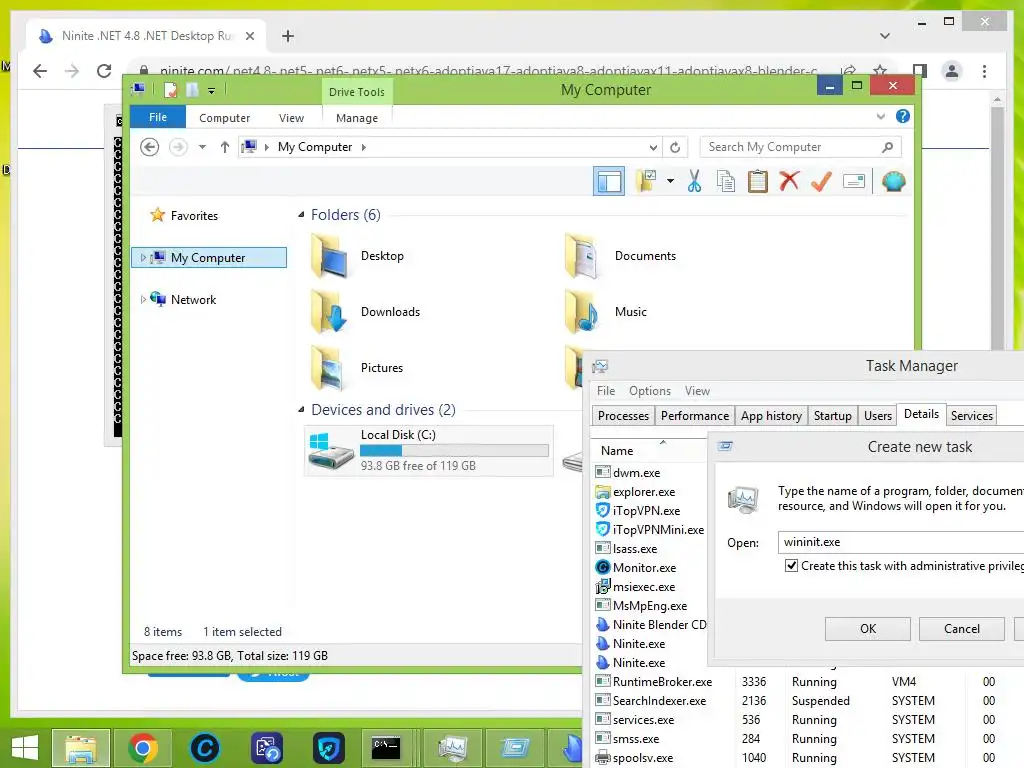Switch to Task Manager Startup tab
1024x768 pixels.
(832, 416)
